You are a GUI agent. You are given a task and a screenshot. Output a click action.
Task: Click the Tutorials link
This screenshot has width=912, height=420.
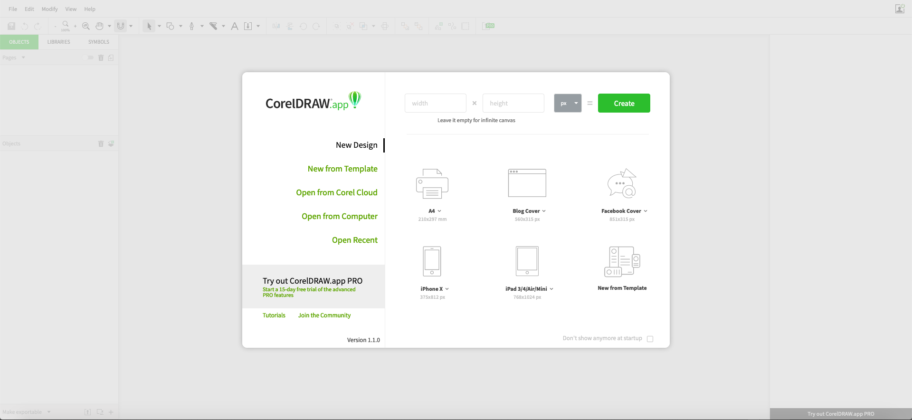(x=274, y=315)
